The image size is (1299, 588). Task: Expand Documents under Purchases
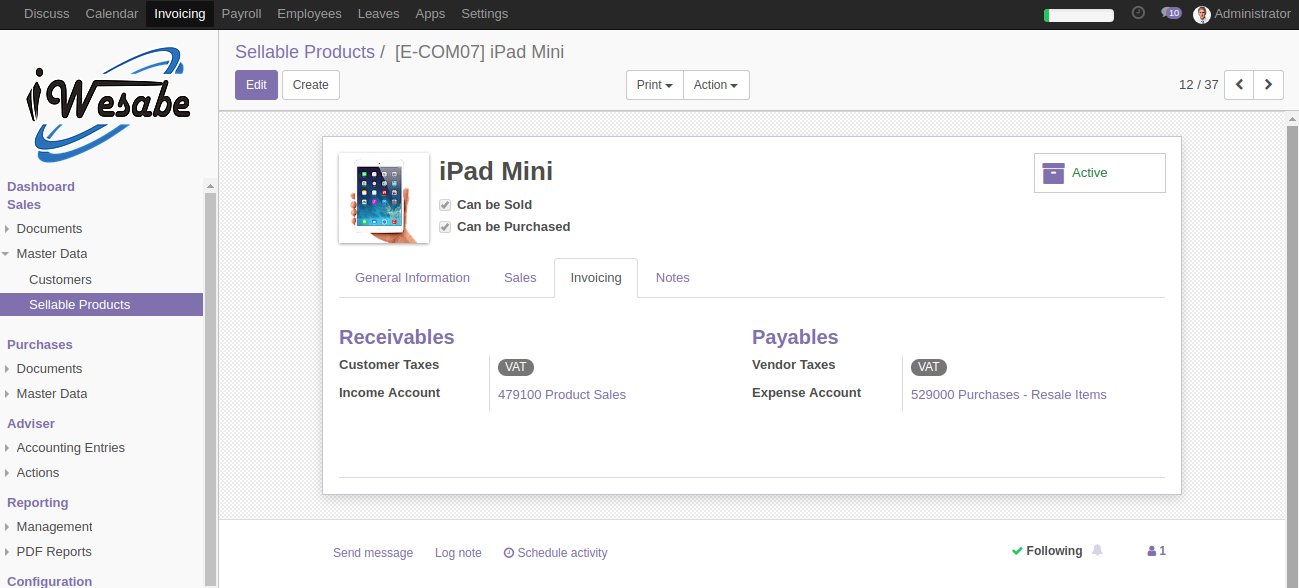49,369
